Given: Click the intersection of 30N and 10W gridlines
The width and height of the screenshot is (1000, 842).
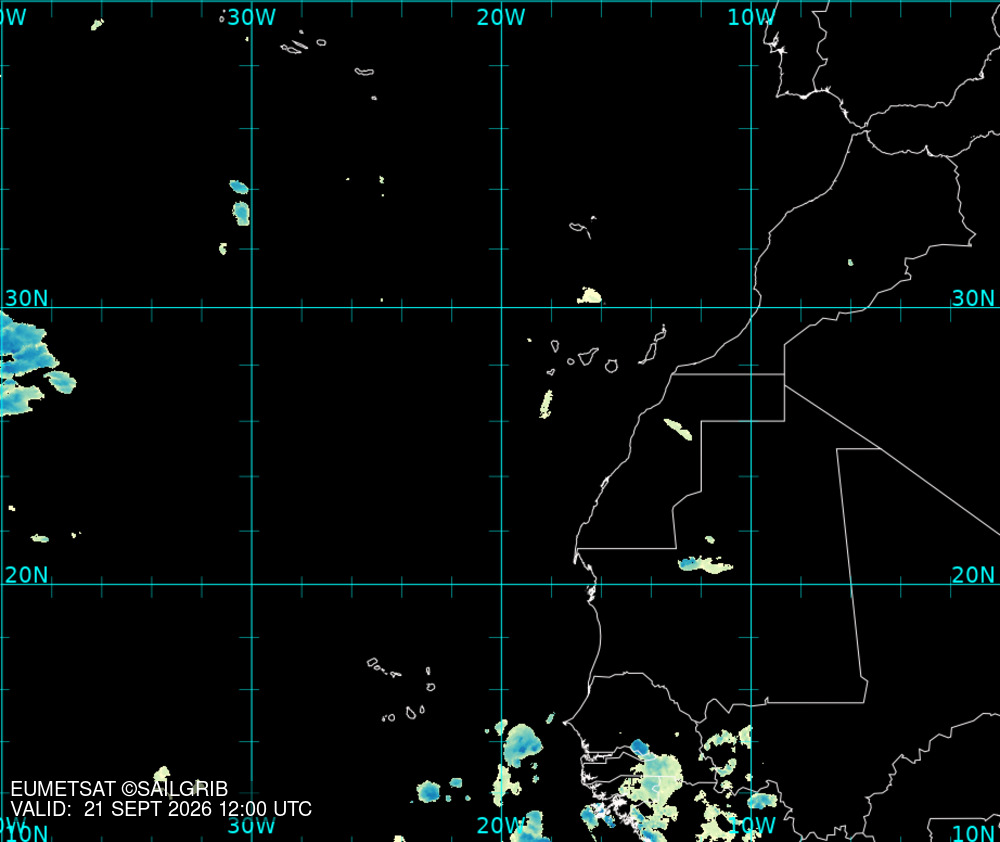Looking at the screenshot, I should click(x=751, y=307).
